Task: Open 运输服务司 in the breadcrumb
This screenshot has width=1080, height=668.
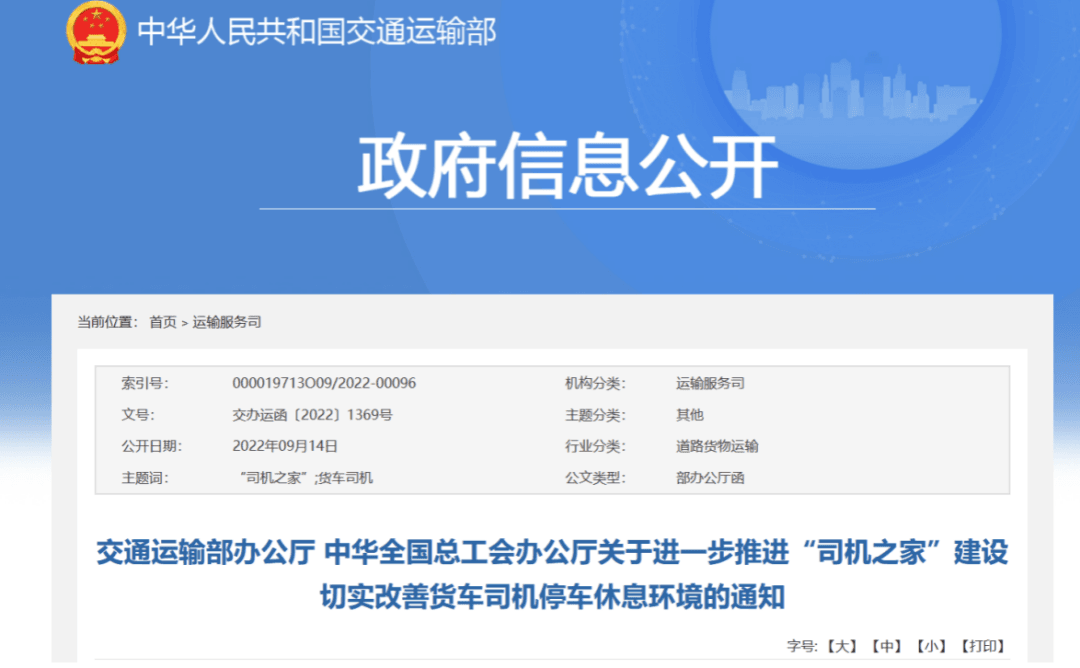Action: click(x=227, y=322)
